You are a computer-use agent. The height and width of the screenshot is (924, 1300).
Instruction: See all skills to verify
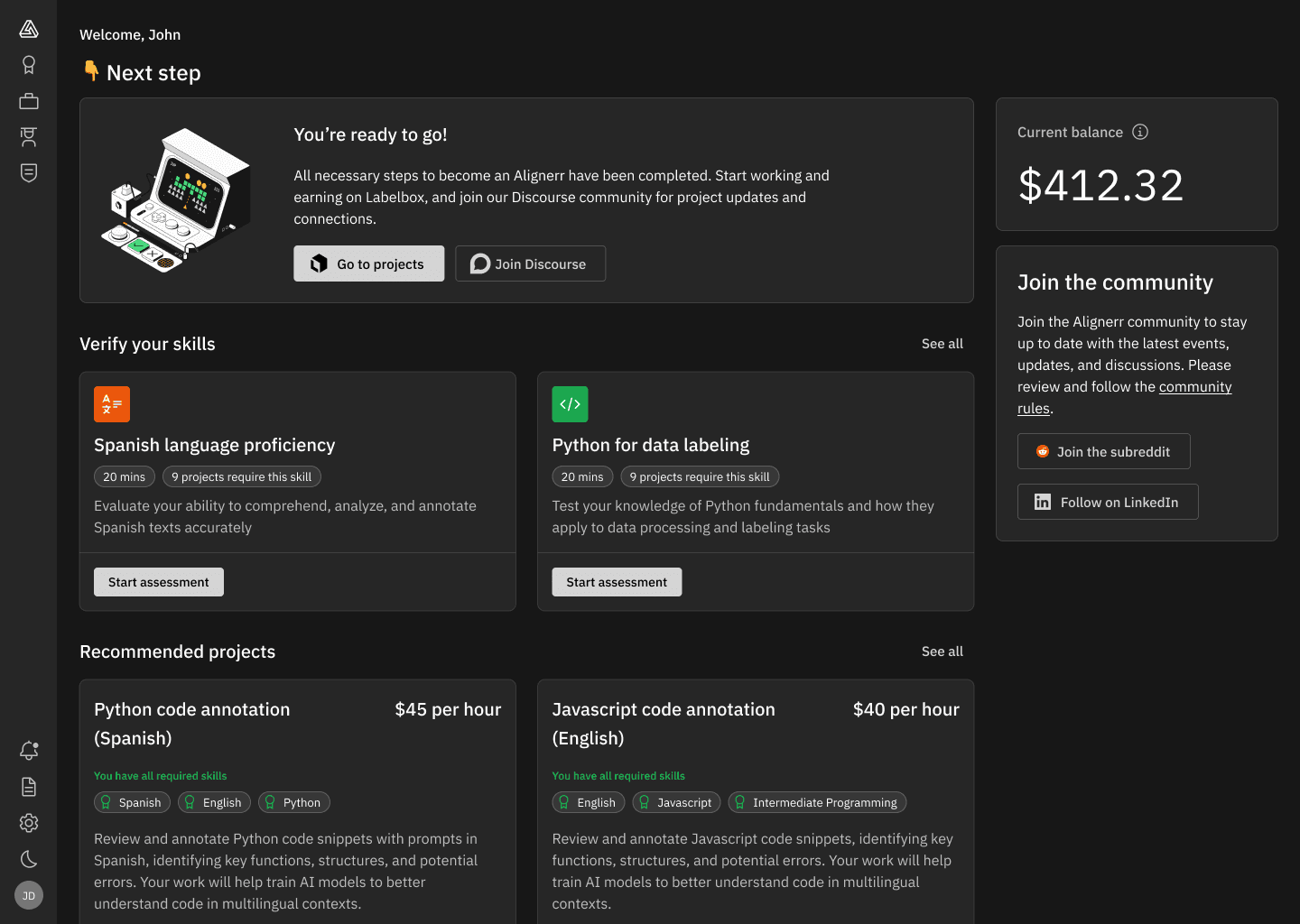pyautogui.click(x=942, y=344)
